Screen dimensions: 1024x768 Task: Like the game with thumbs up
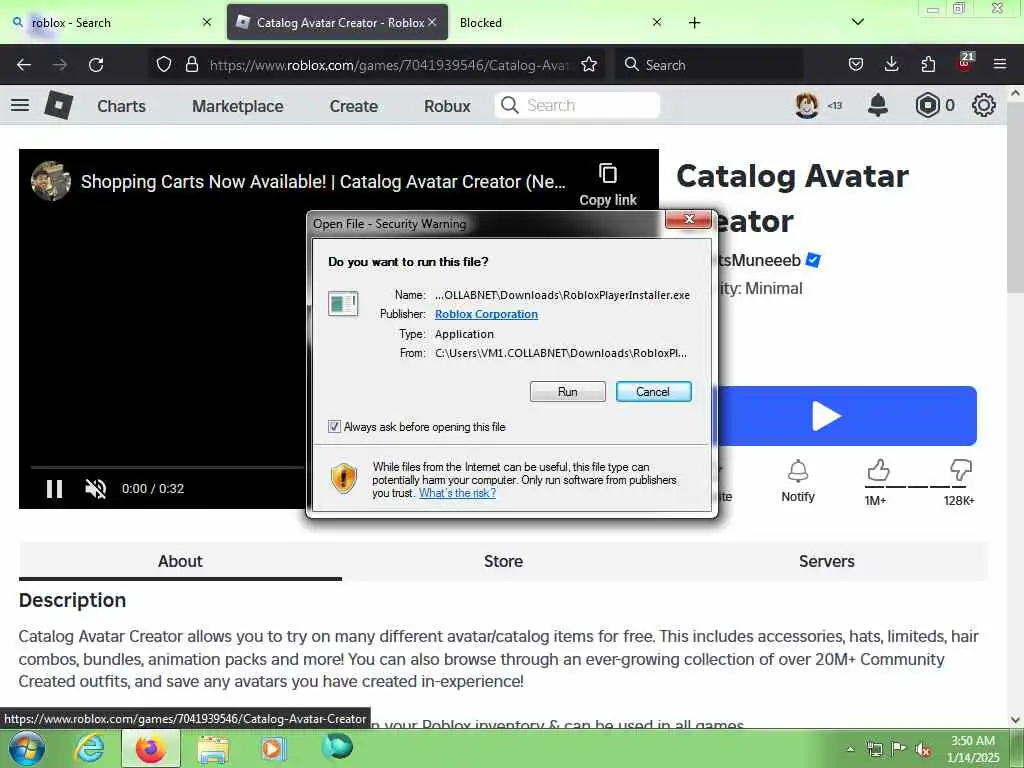point(878,470)
